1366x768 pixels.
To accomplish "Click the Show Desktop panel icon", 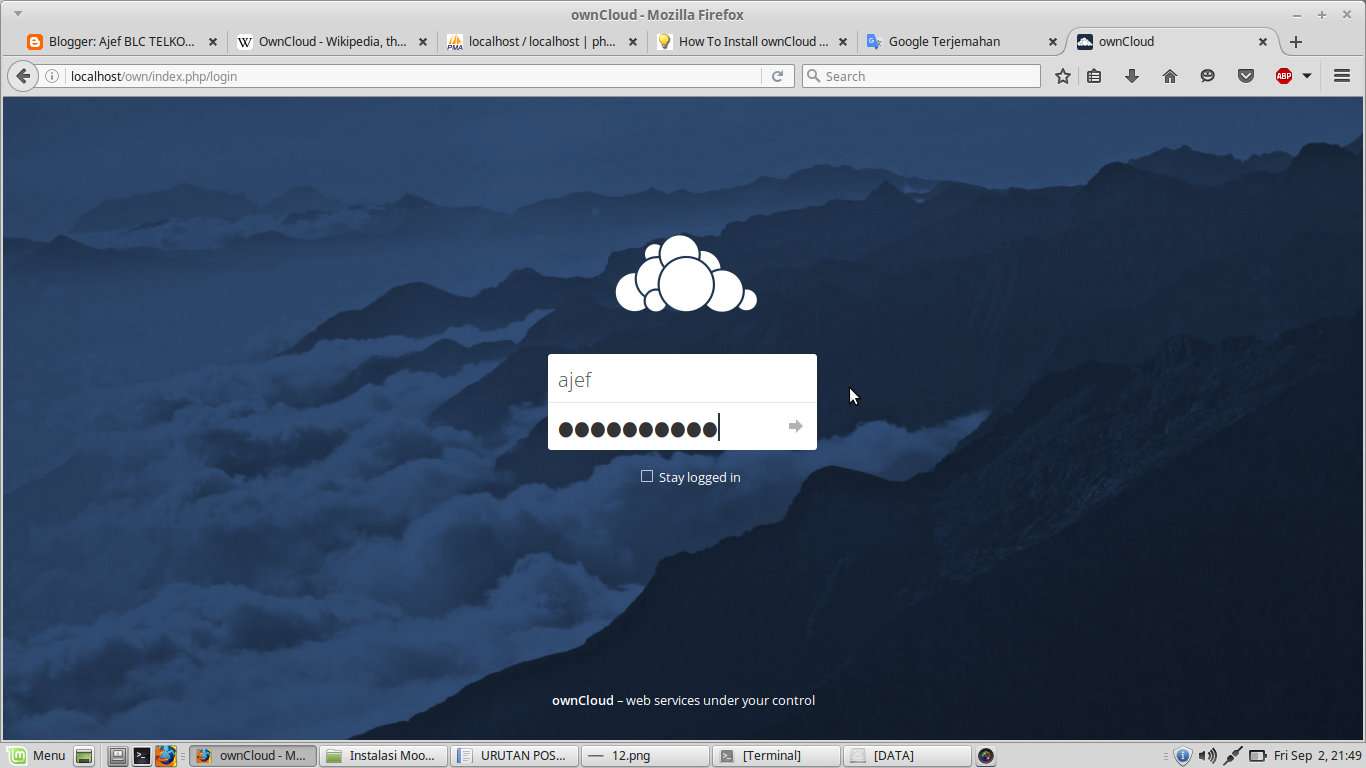I will point(84,756).
